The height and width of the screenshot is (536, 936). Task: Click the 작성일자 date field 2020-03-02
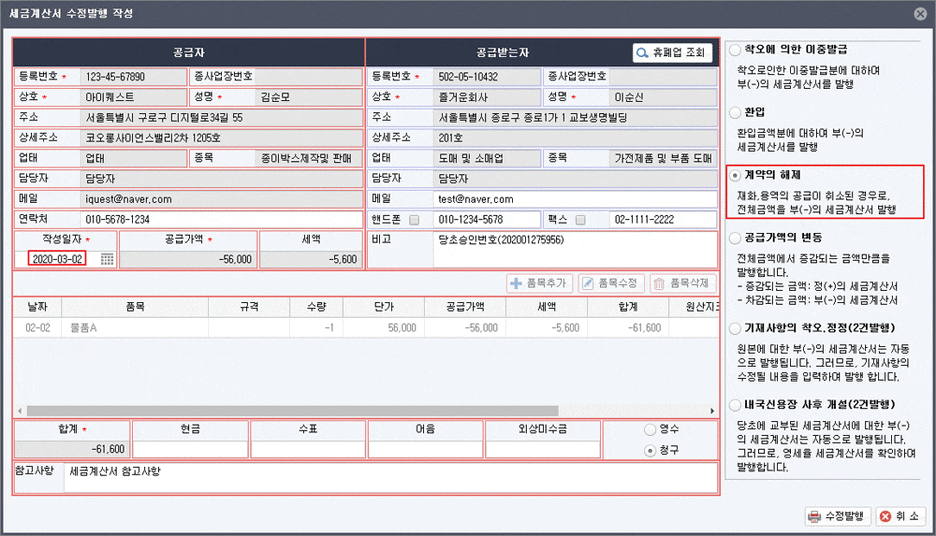click(x=57, y=259)
